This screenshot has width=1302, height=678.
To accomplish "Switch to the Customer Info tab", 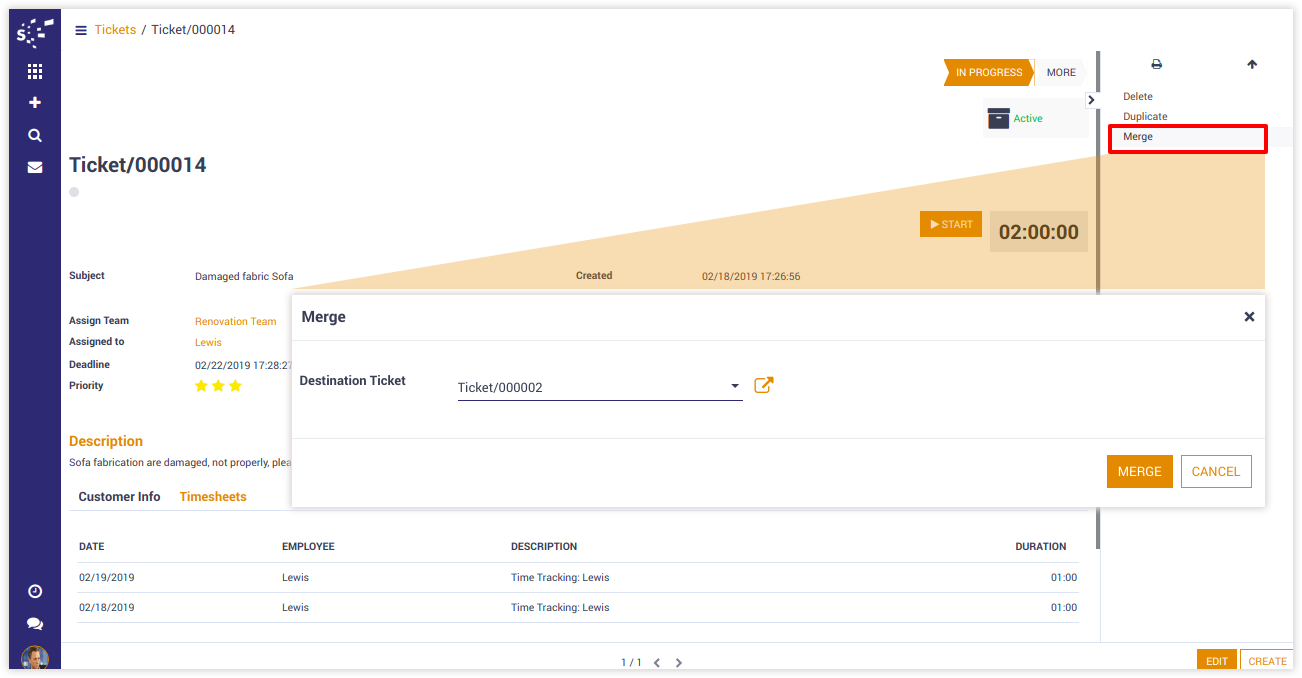I will pyautogui.click(x=119, y=497).
